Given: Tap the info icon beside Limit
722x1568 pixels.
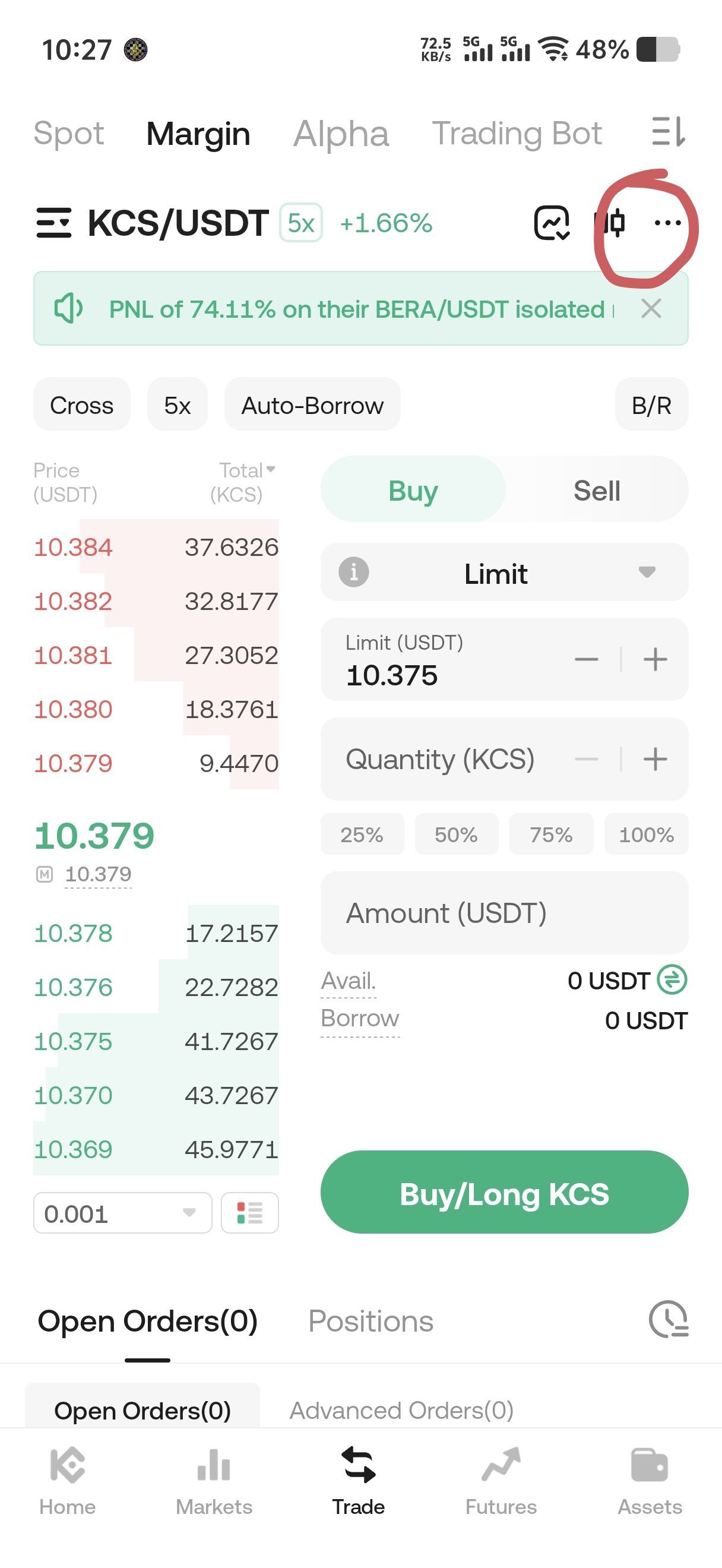Looking at the screenshot, I should pos(353,572).
